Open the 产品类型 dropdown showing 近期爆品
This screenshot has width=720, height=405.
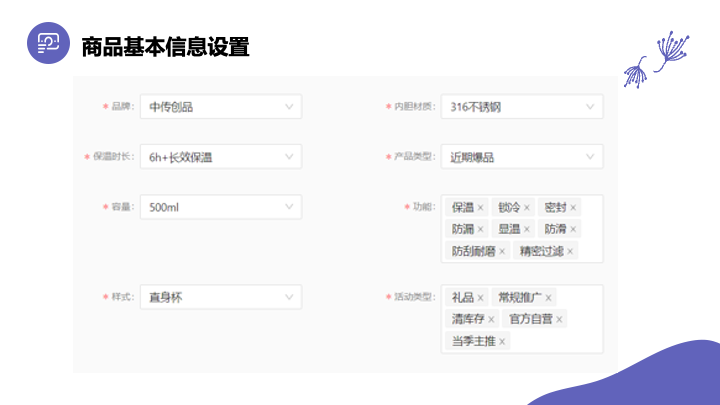[522, 157]
